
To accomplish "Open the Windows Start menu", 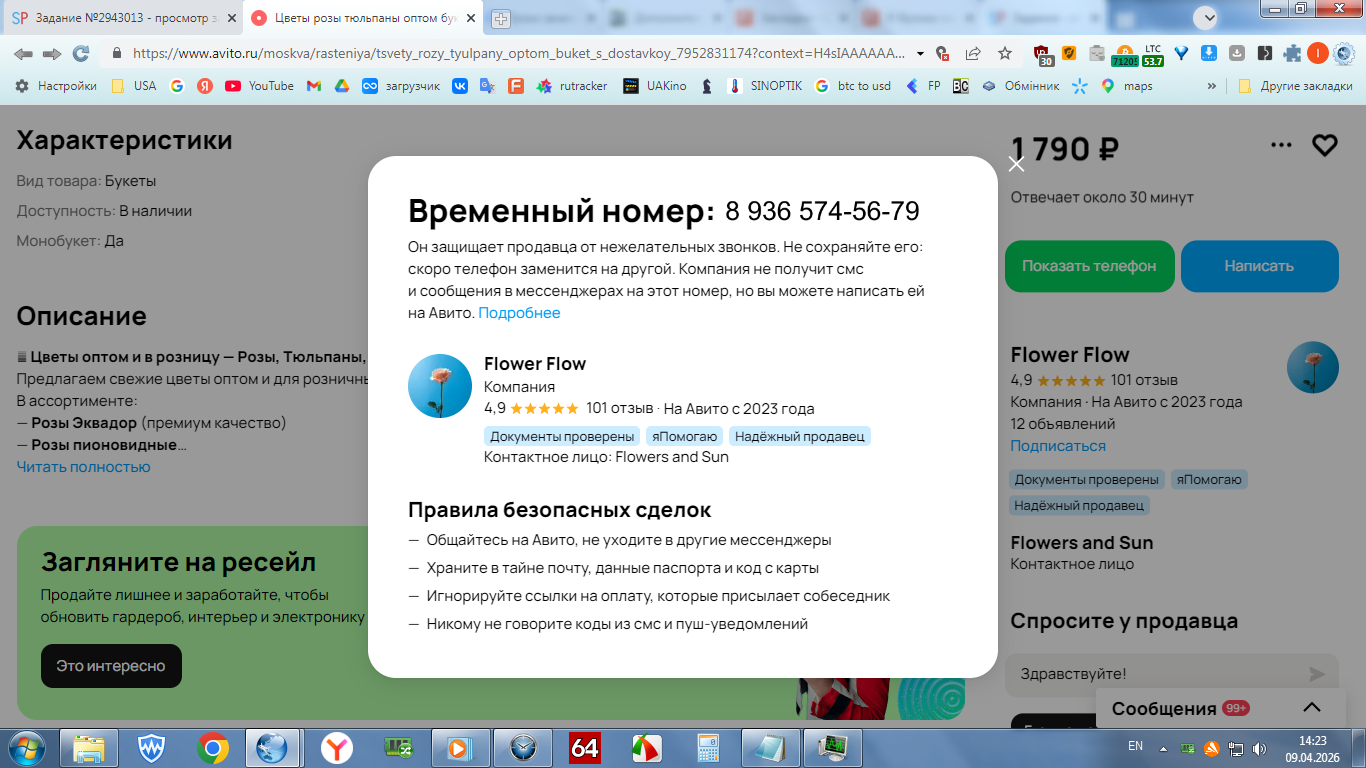I will 26,747.
